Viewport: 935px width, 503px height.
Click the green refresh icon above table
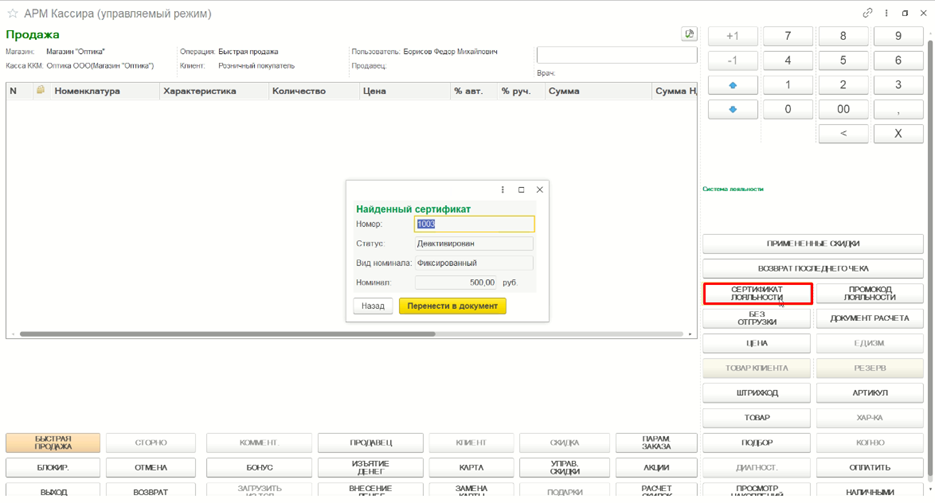pos(689,34)
